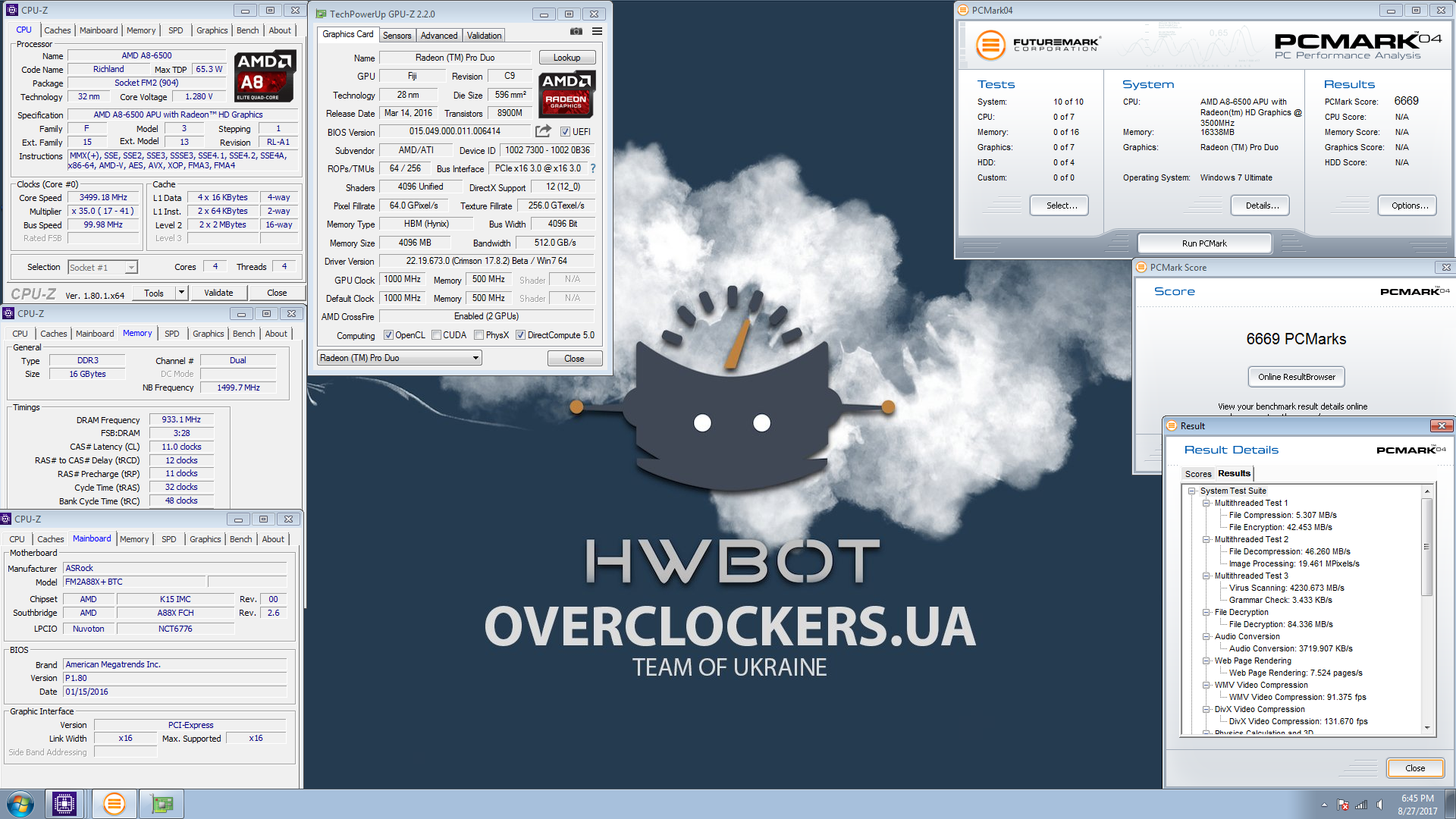Click the Lookup button in GPU-Z

566,58
